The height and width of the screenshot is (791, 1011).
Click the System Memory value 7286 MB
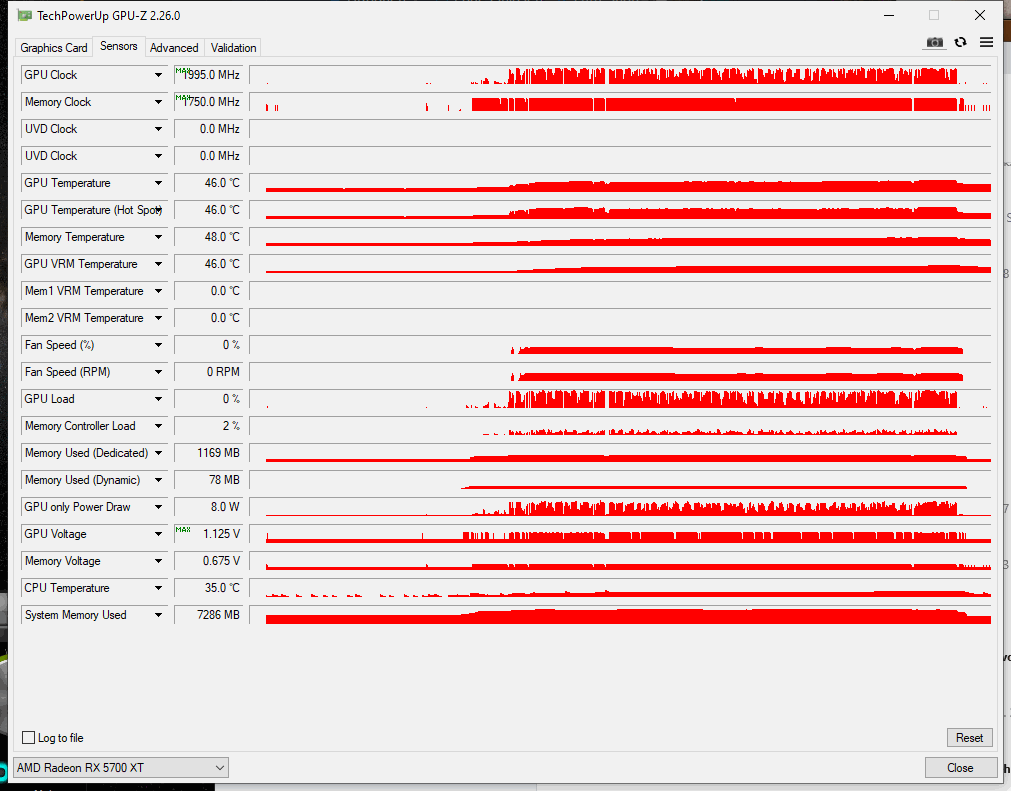click(x=209, y=616)
